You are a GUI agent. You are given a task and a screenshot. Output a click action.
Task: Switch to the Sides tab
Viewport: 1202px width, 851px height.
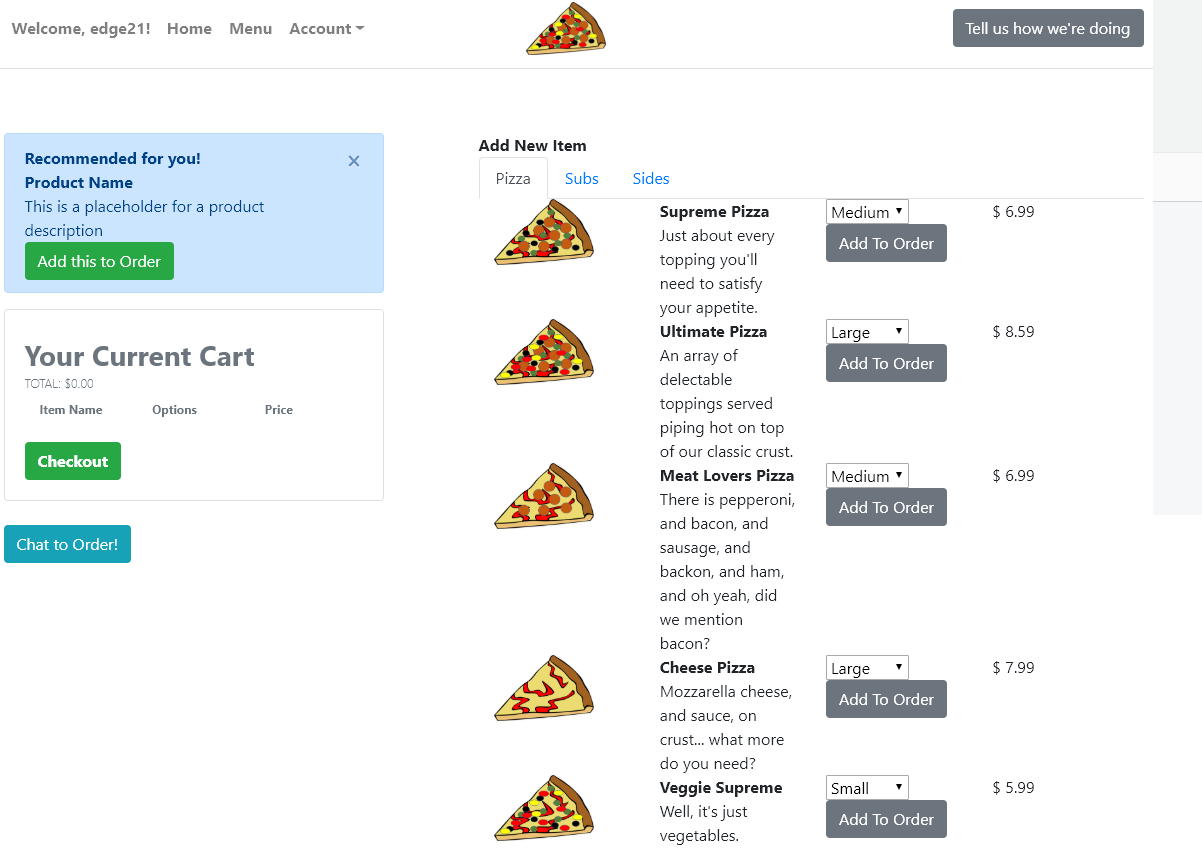(651, 179)
